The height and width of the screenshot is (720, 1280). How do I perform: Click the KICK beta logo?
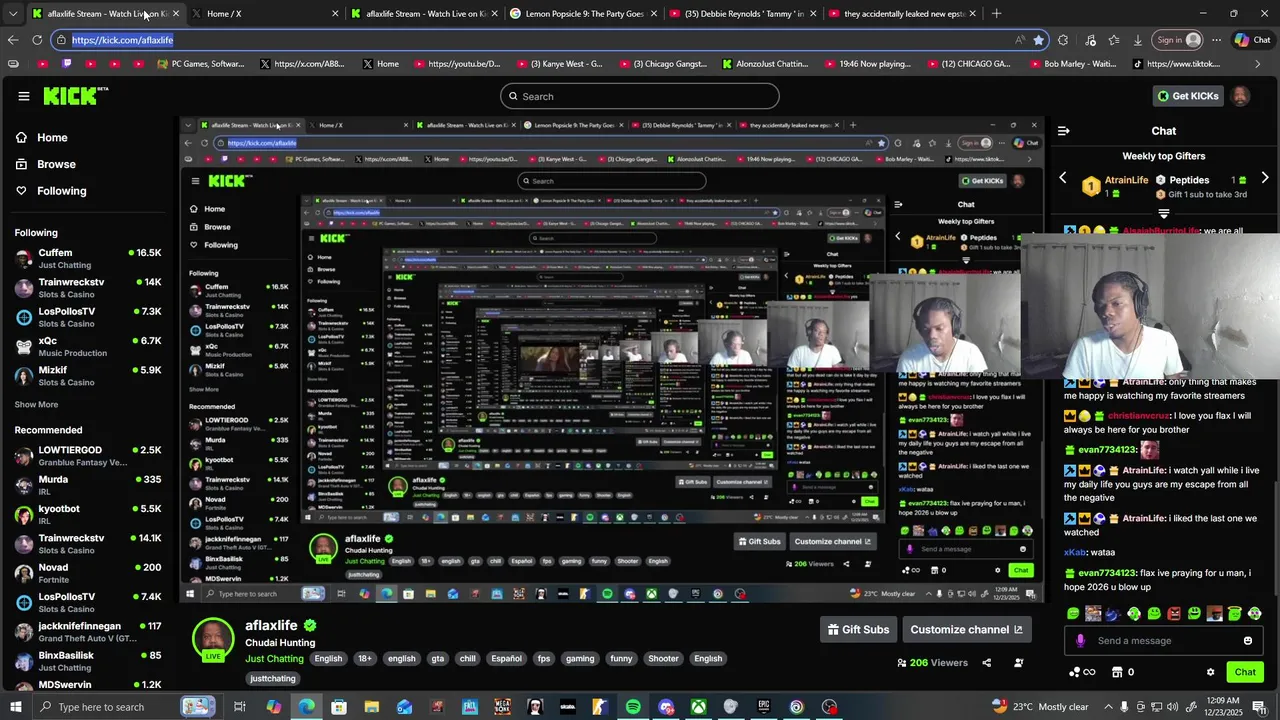click(76, 96)
